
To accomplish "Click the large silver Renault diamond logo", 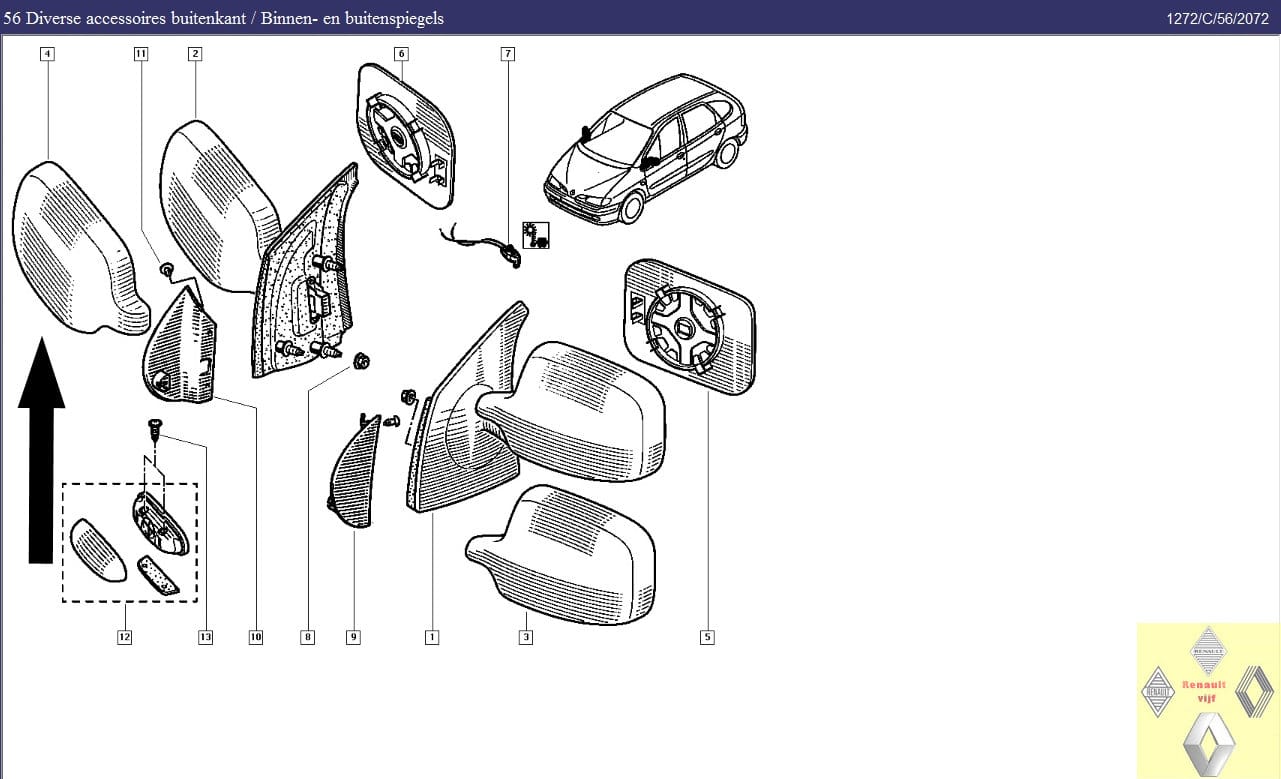I will 1208,743.
